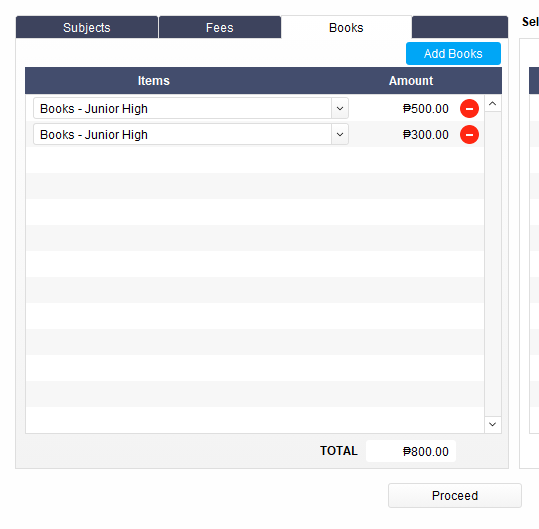Click the Add Books button
Image resolution: width=539 pixels, height=529 pixels.
pos(453,54)
